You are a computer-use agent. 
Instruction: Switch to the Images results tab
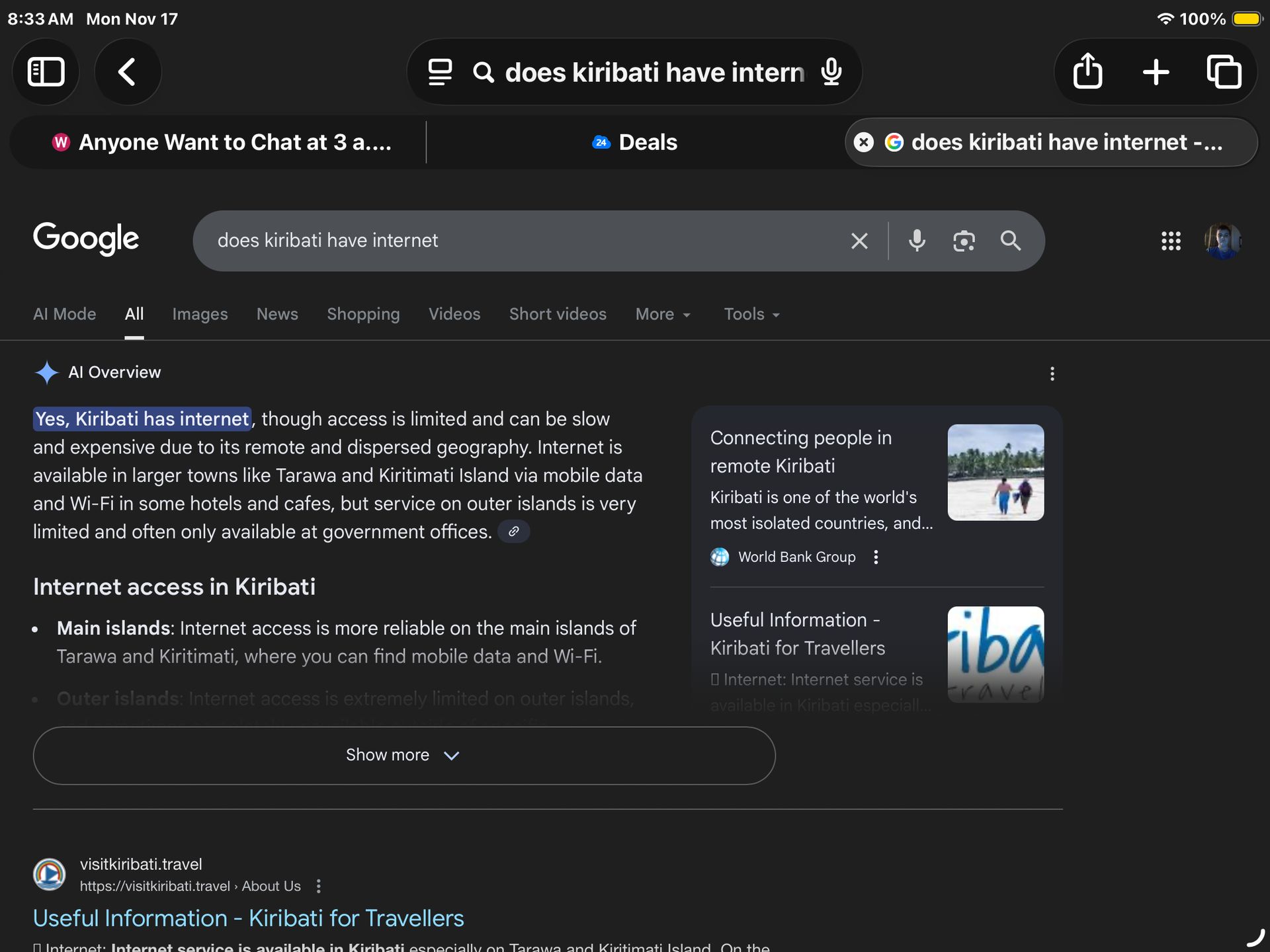(200, 314)
